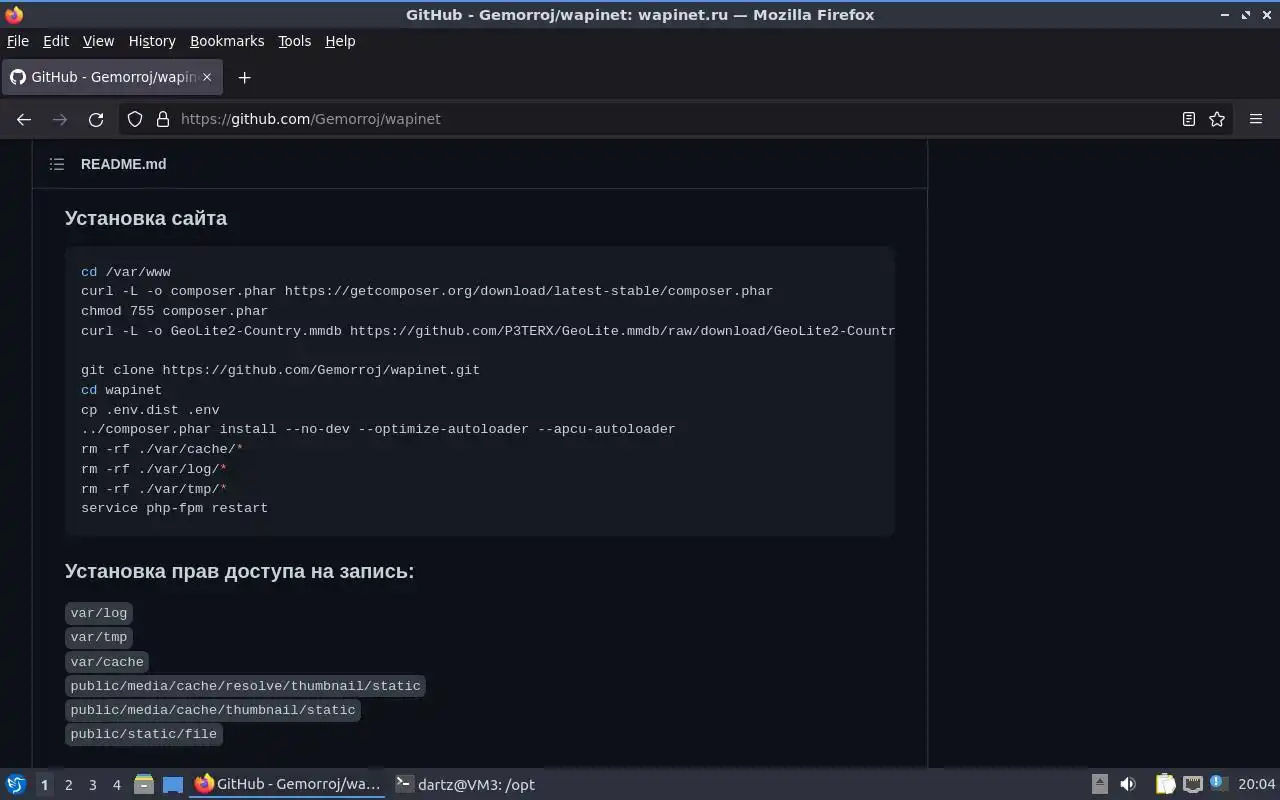
Task: Switch to virtual desktop 3
Action: pos(92,785)
